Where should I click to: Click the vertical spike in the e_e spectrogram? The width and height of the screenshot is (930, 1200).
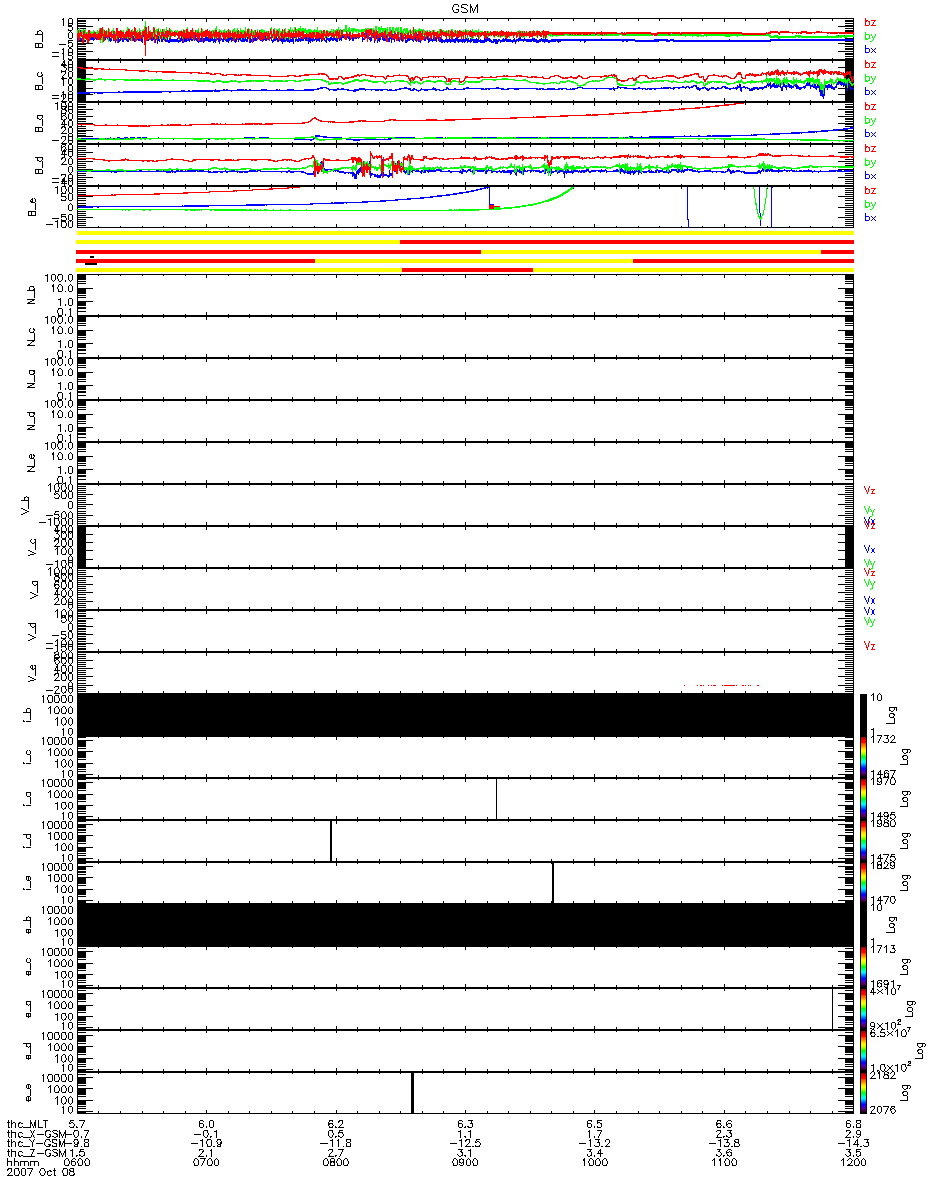[412, 1091]
